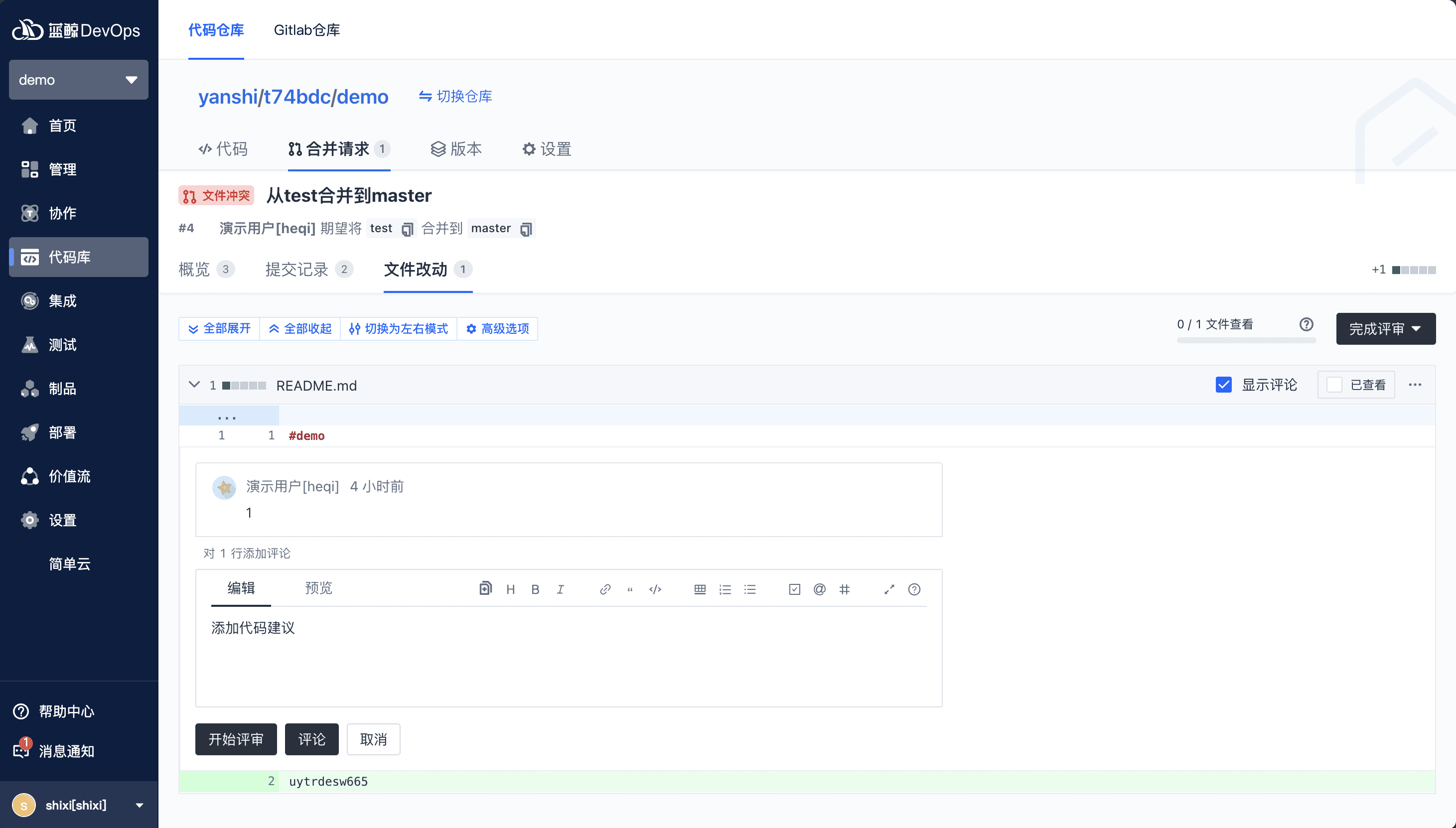The height and width of the screenshot is (828, 1456).
Task: Uncheck the 显示评论 checkbox
Action: click(x=1223, y=385)
